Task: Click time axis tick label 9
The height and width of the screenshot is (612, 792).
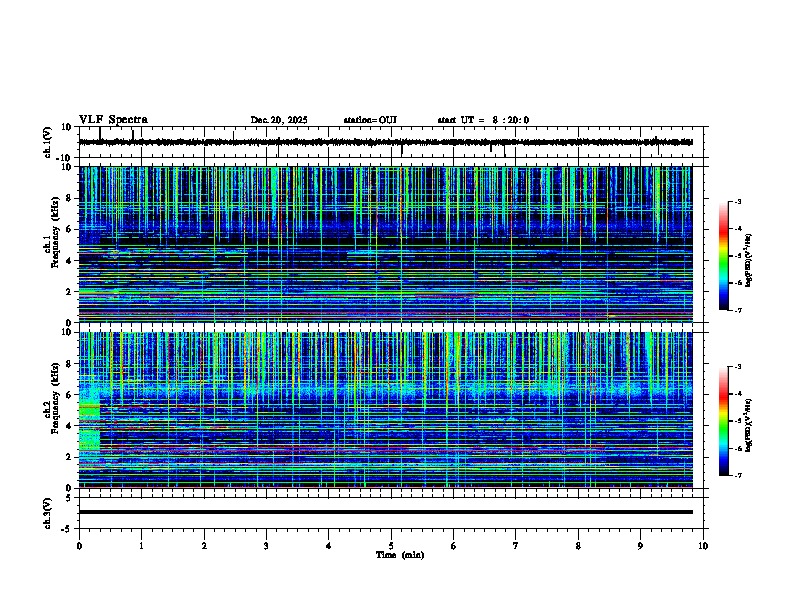Action: click(640, 546)
